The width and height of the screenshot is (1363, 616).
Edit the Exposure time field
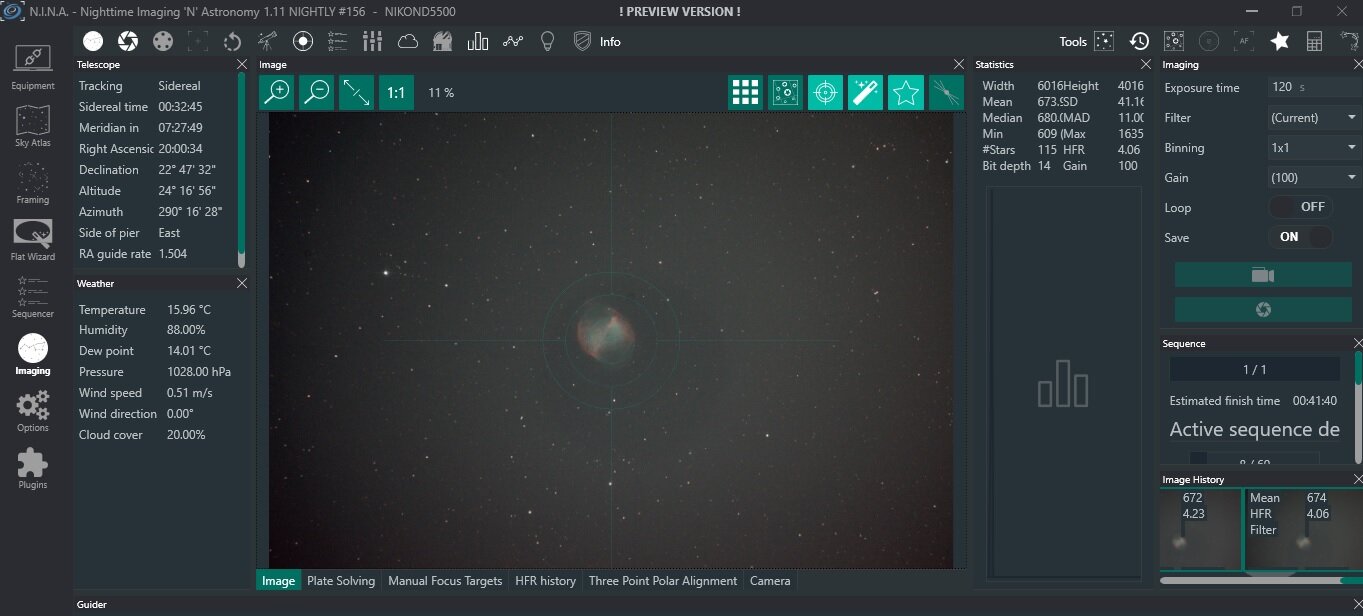[x=1313, y=87]
